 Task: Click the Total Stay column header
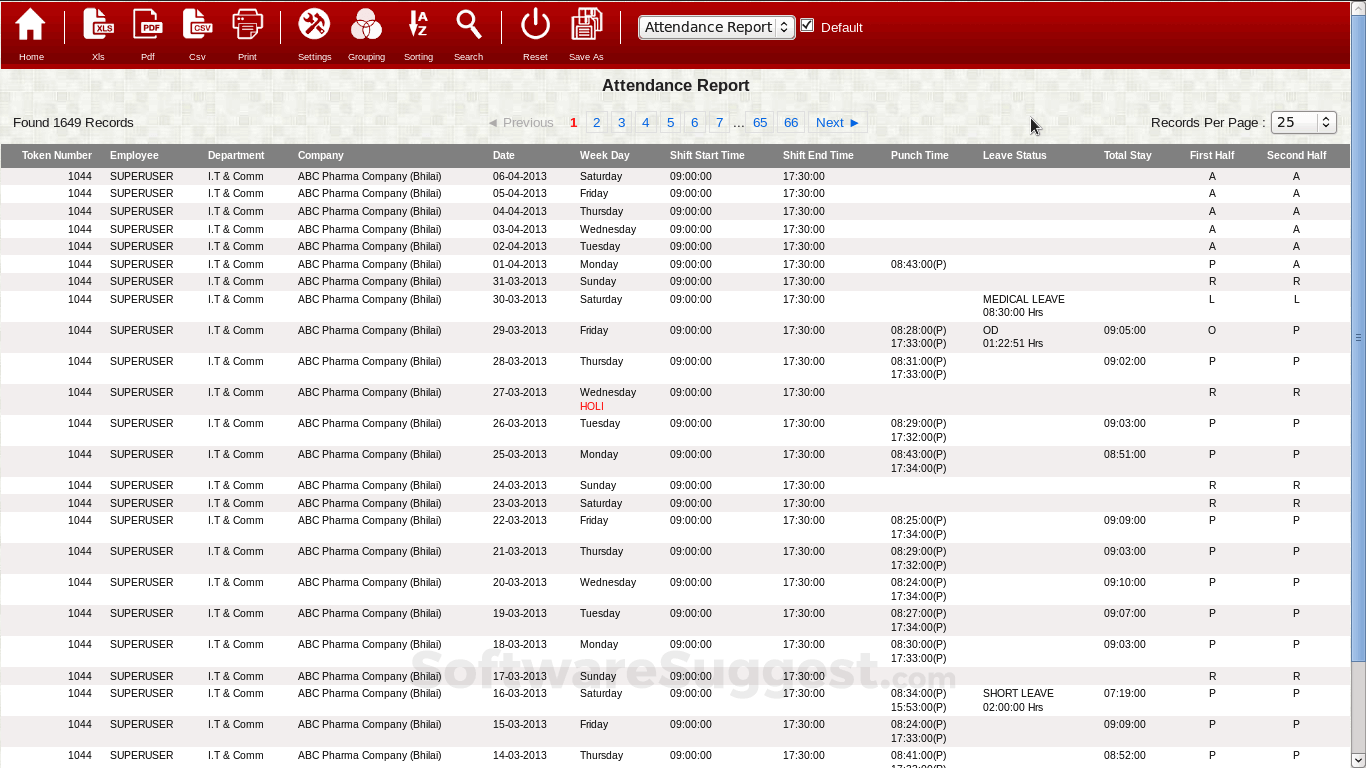(1128, 155)
